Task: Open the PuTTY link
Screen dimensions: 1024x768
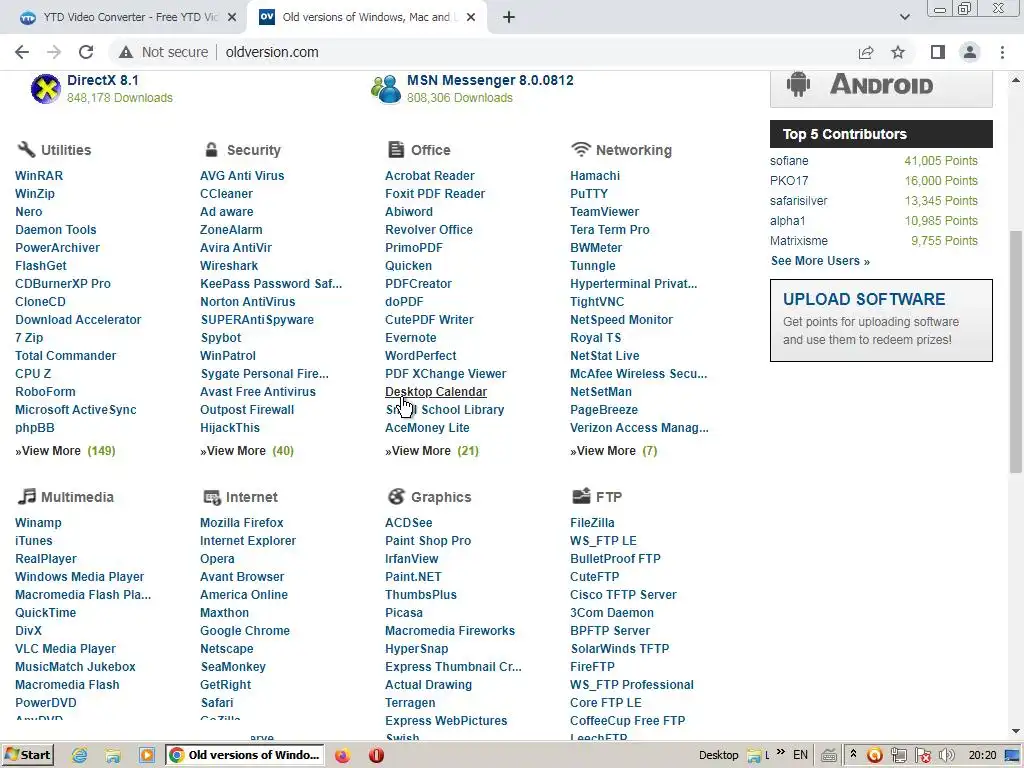Action: (x=588, y=194)
